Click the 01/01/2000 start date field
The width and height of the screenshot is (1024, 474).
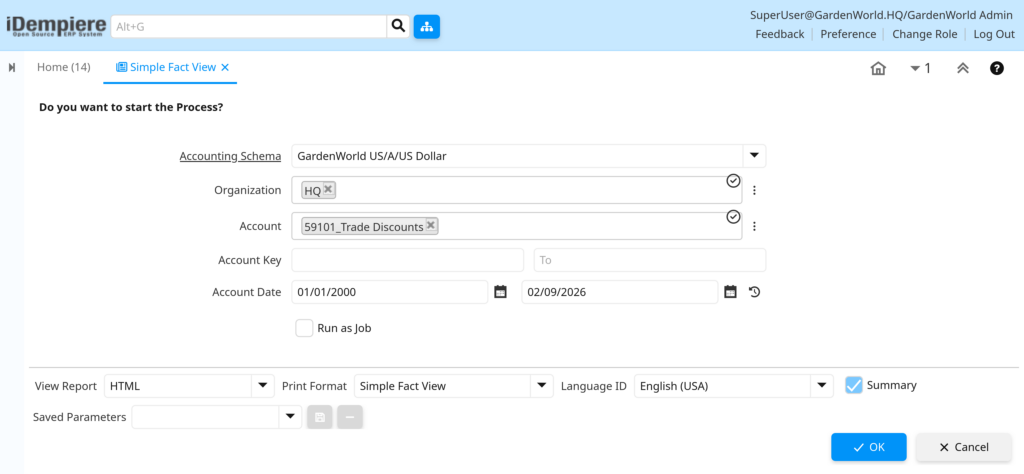(x=389, y=292)
